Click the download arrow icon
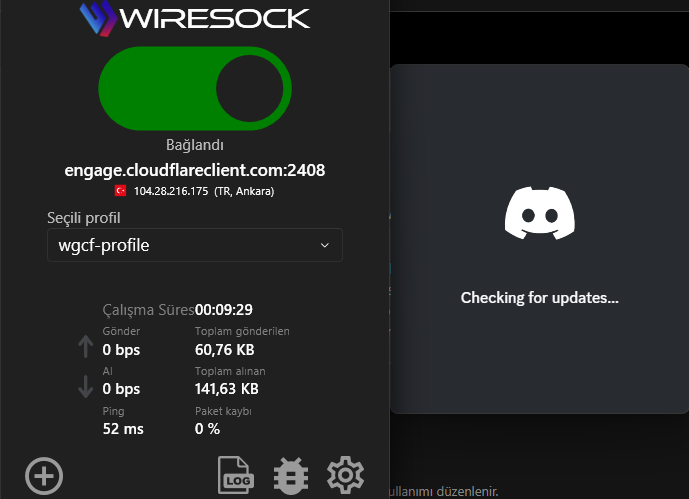 [x=85, y=387]
